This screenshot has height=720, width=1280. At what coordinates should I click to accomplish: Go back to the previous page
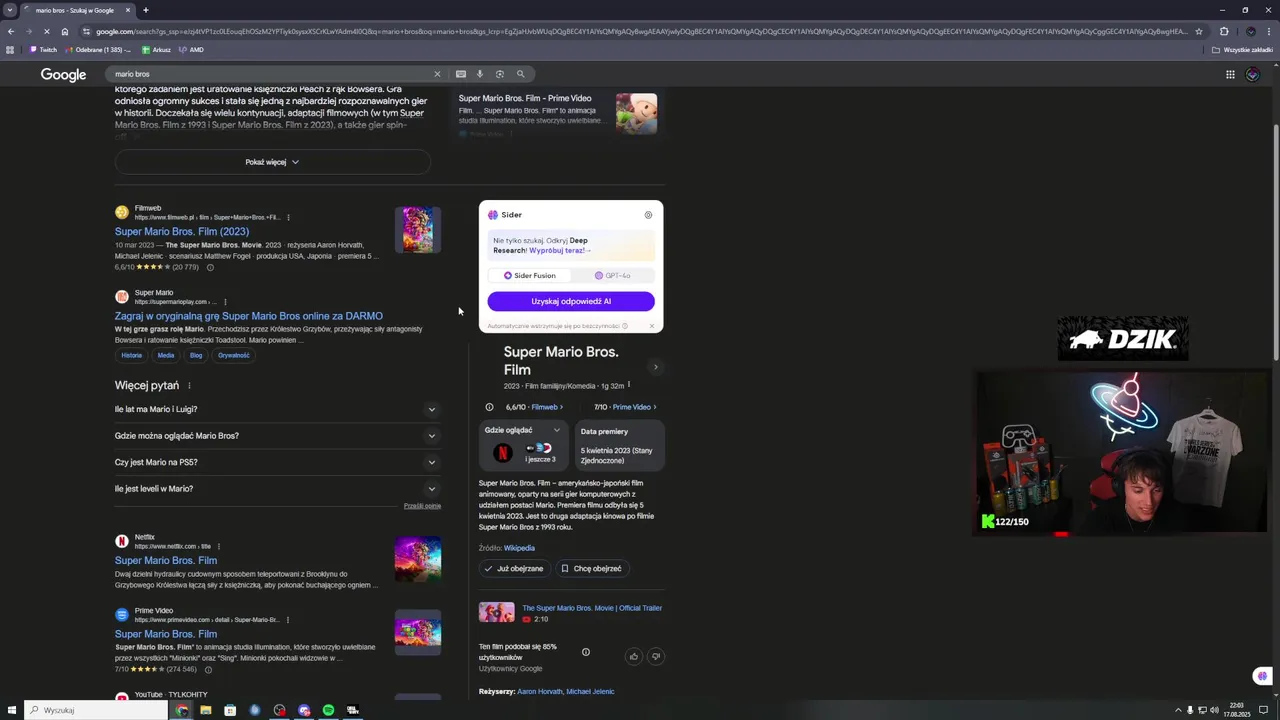point(11,31)
